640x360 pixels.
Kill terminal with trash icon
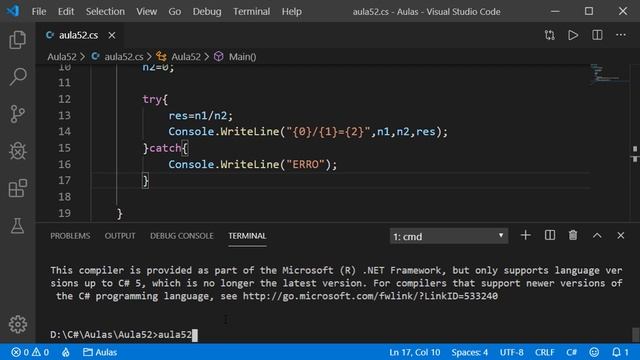click(x=573, y=236)
